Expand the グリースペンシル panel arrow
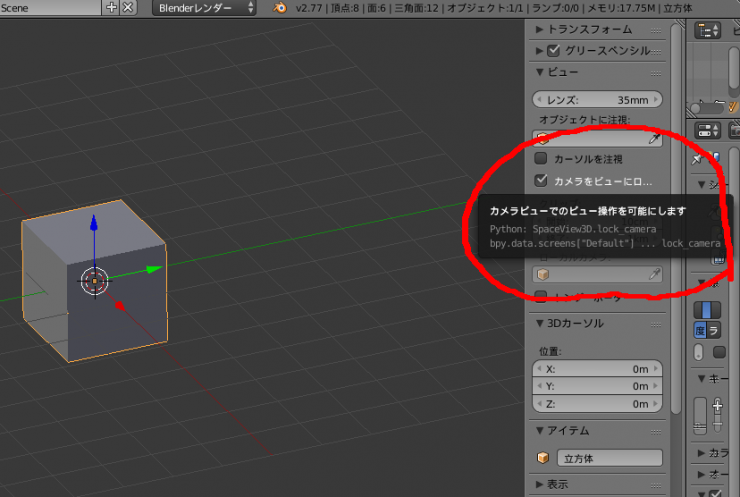The width and height of the screenshot is (740, 497). coord(539,51)
